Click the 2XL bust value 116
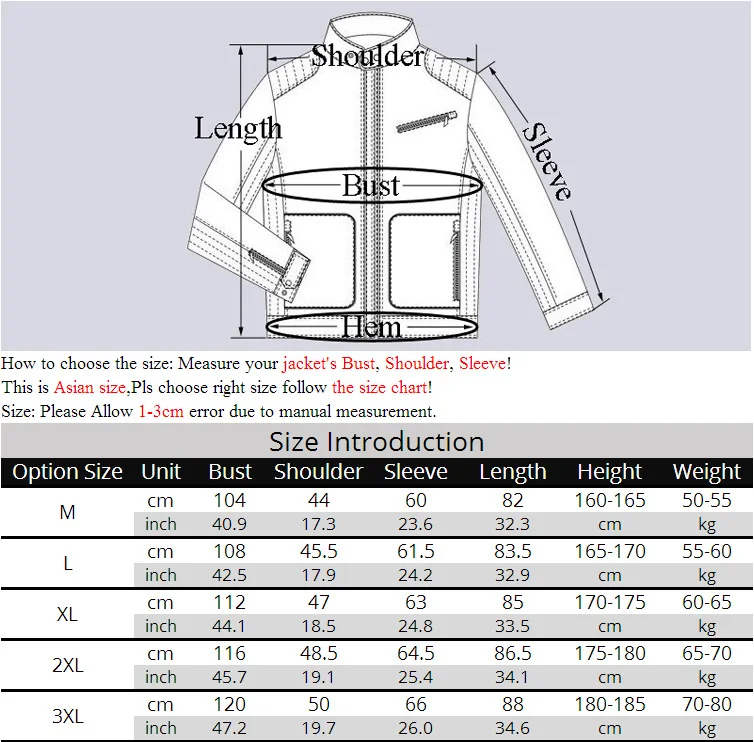The height and width of the screenshot is (742, 754). pos(229,653)
